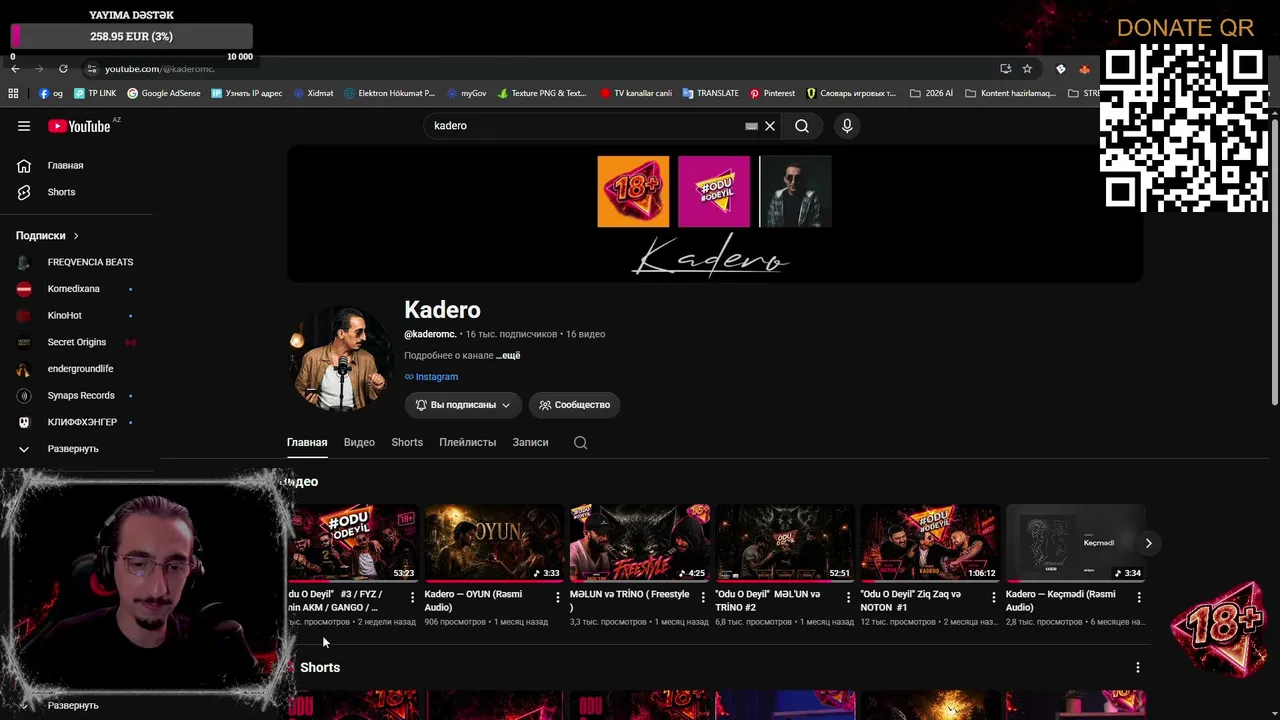Click the 18+ channel banner tile
The width and height of the screenshot is (1280, 720).
[x=633, y=191]
